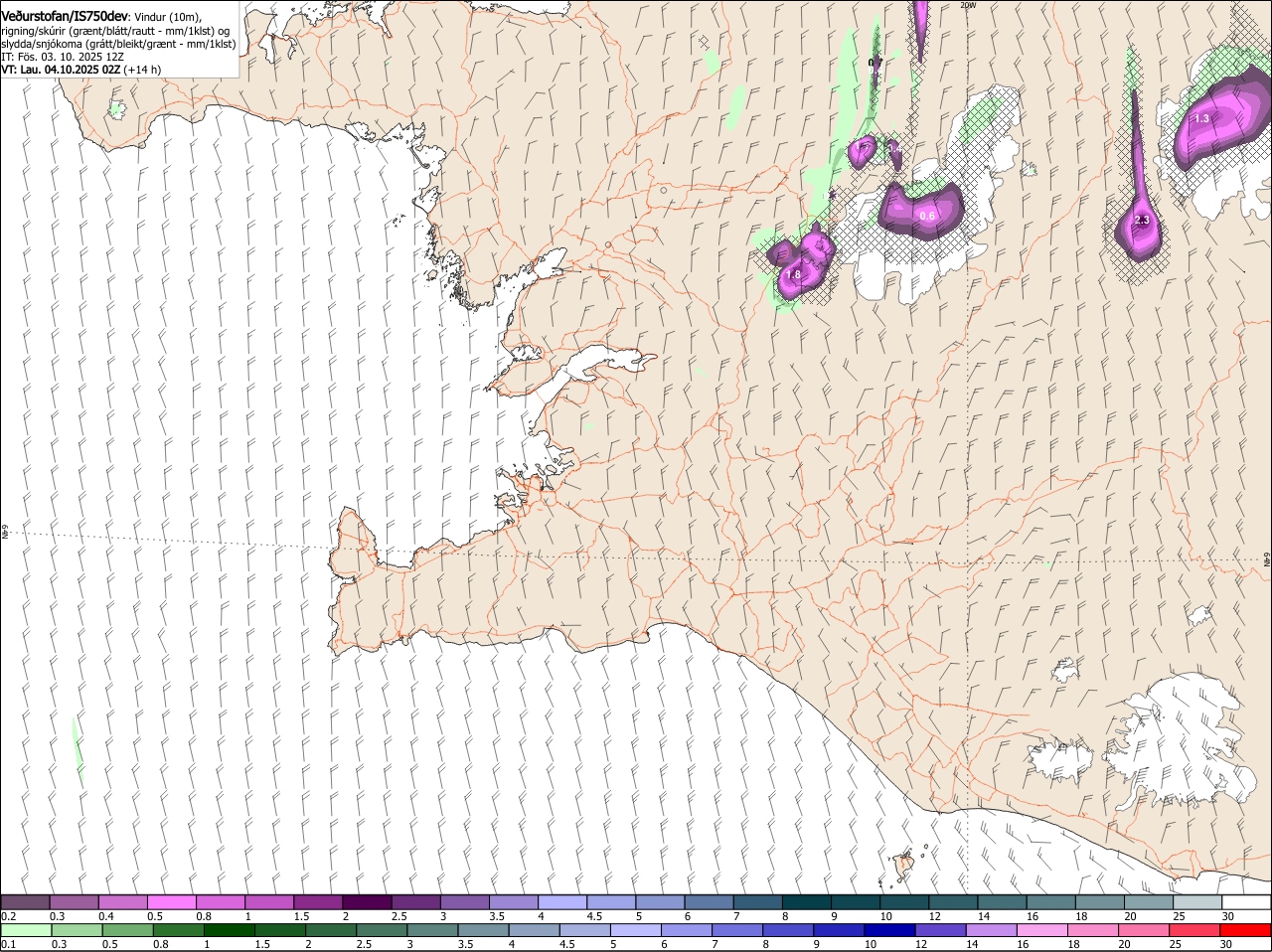This screenshot has height=952, width=1272.
Task: Select the dark green 1 swatch in the rain scale
Action: (x=230, y=930)
